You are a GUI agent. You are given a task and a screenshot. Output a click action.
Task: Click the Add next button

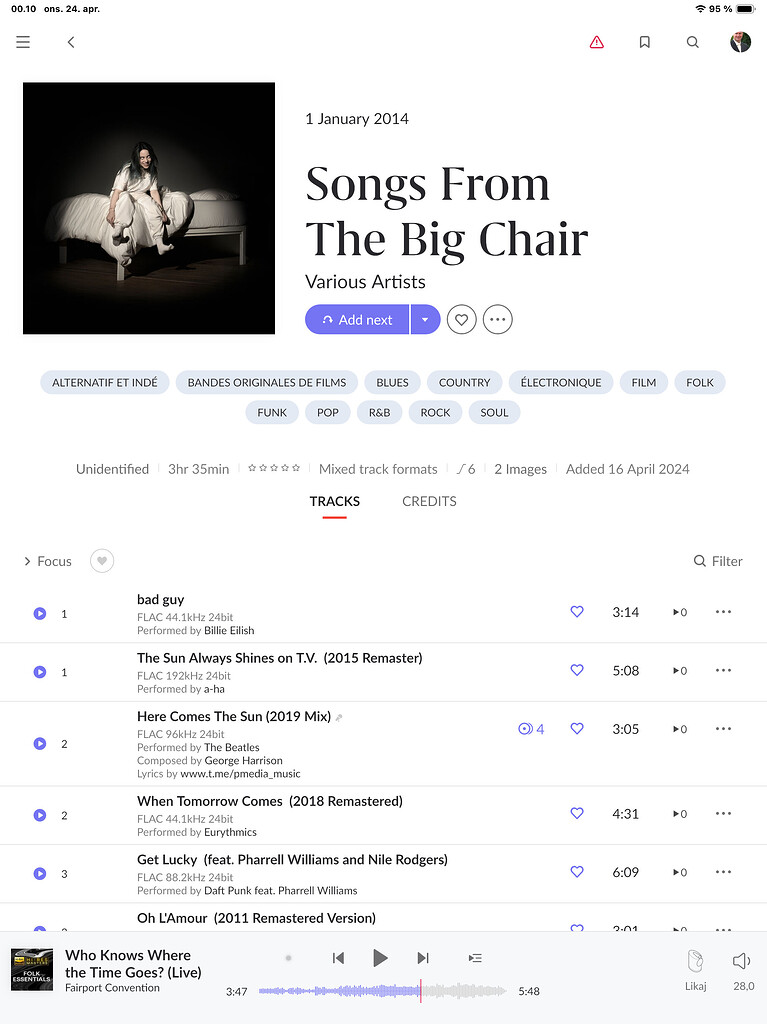pos(357,318)
